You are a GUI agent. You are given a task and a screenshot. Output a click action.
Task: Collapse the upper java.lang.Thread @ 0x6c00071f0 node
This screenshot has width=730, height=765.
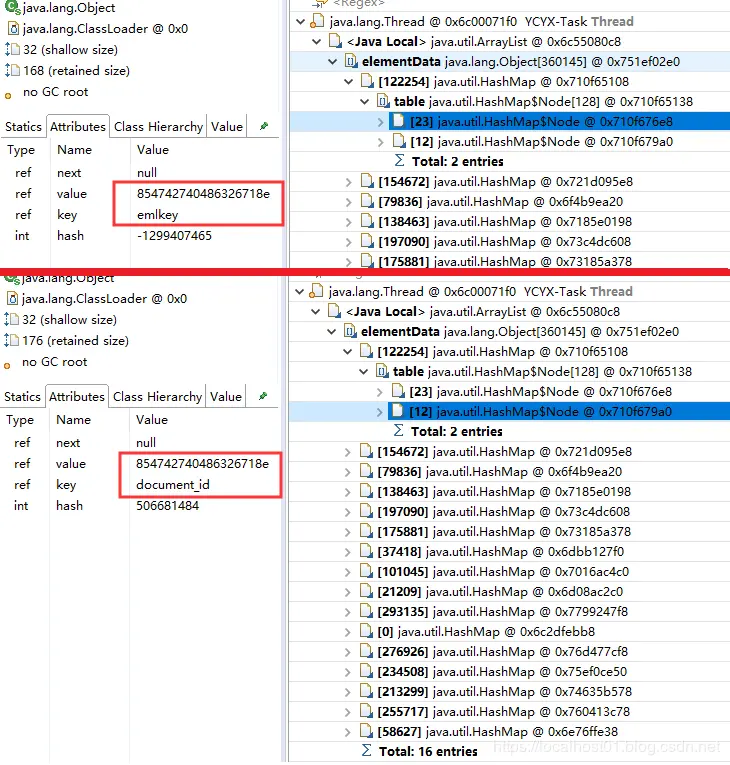[301, 21]
